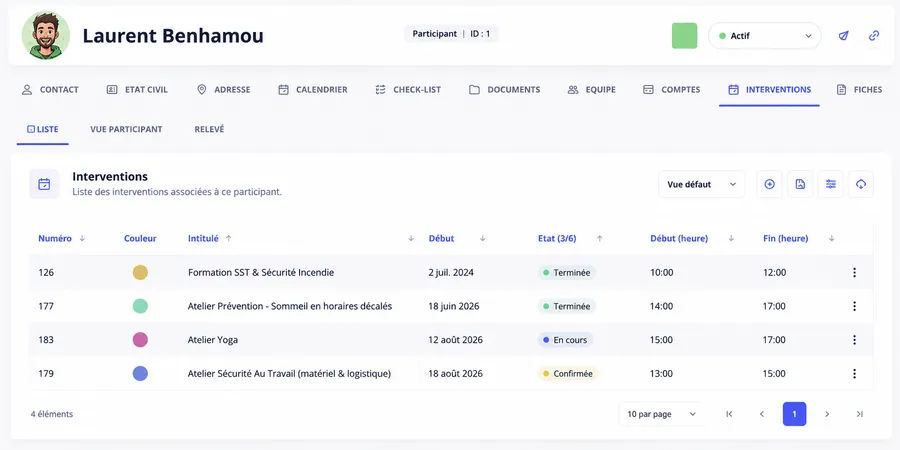Viewport: 900px width, 450px height.
Task: Click the up arrow next to Intitulé
Action: pyautogui.click(x=228, y=238)
